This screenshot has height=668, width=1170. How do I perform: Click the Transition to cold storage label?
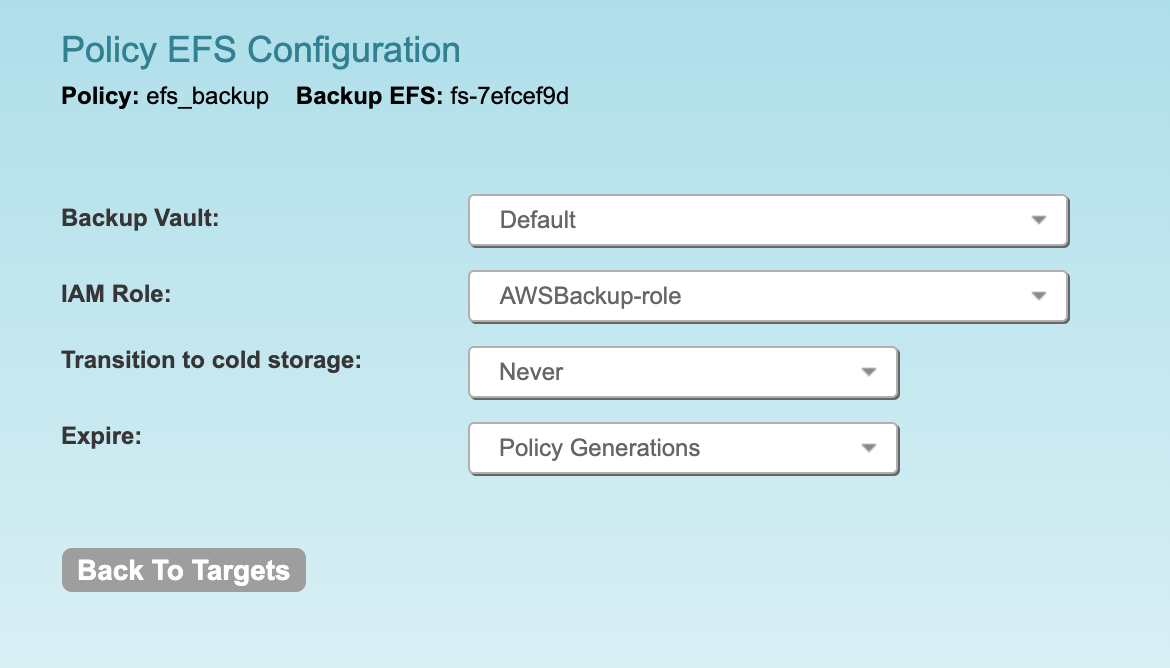pos(211,360)
